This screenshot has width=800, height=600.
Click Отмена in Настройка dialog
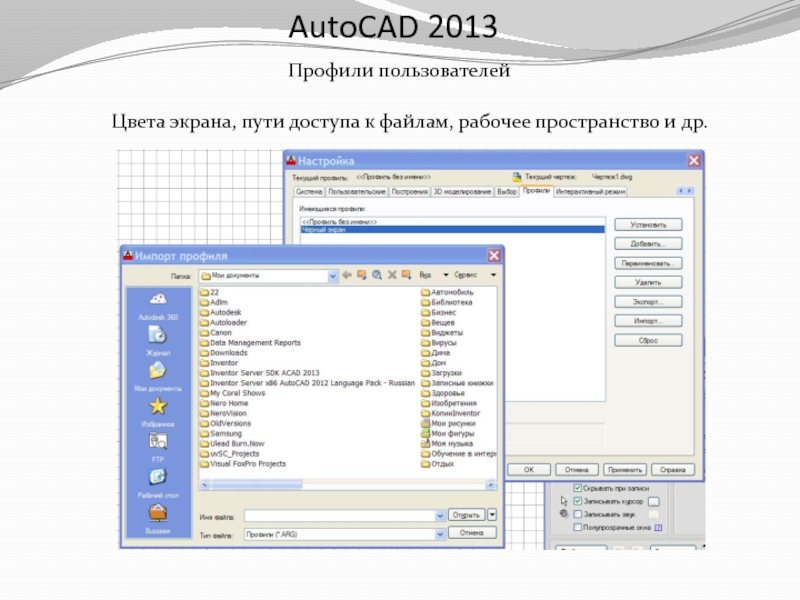[x=577, y=469]
